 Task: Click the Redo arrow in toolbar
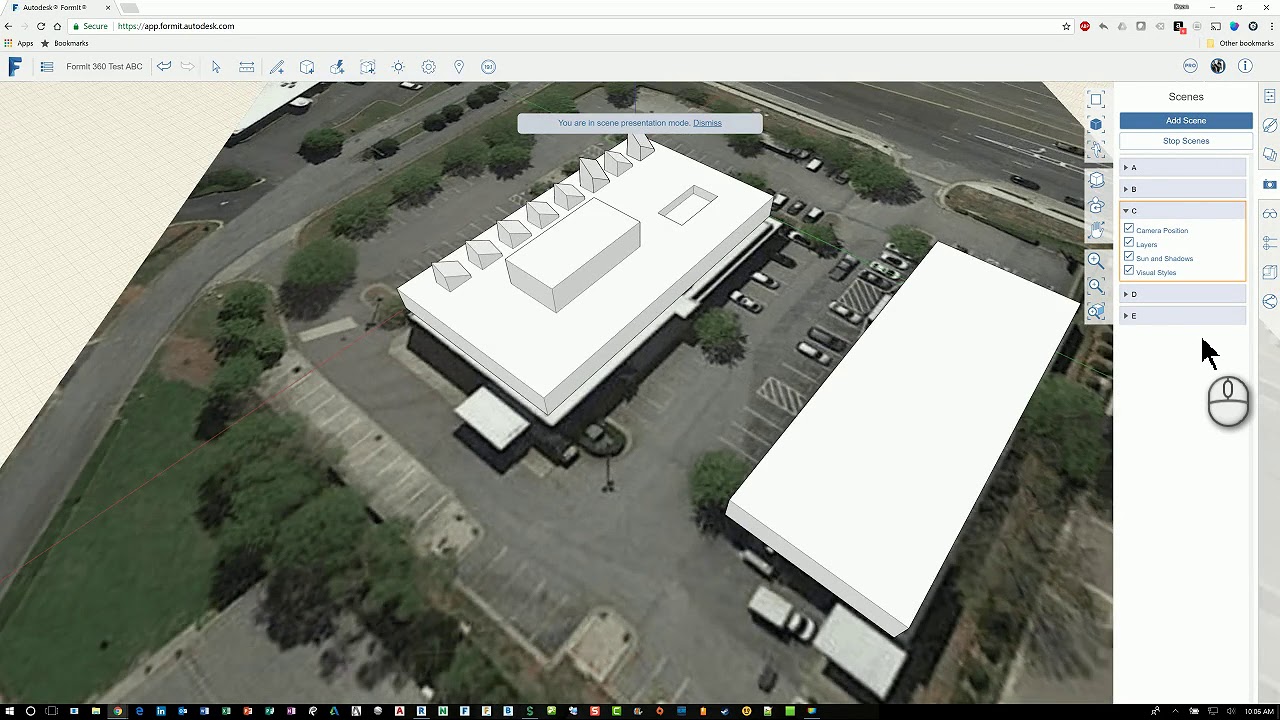pos(187,67)
